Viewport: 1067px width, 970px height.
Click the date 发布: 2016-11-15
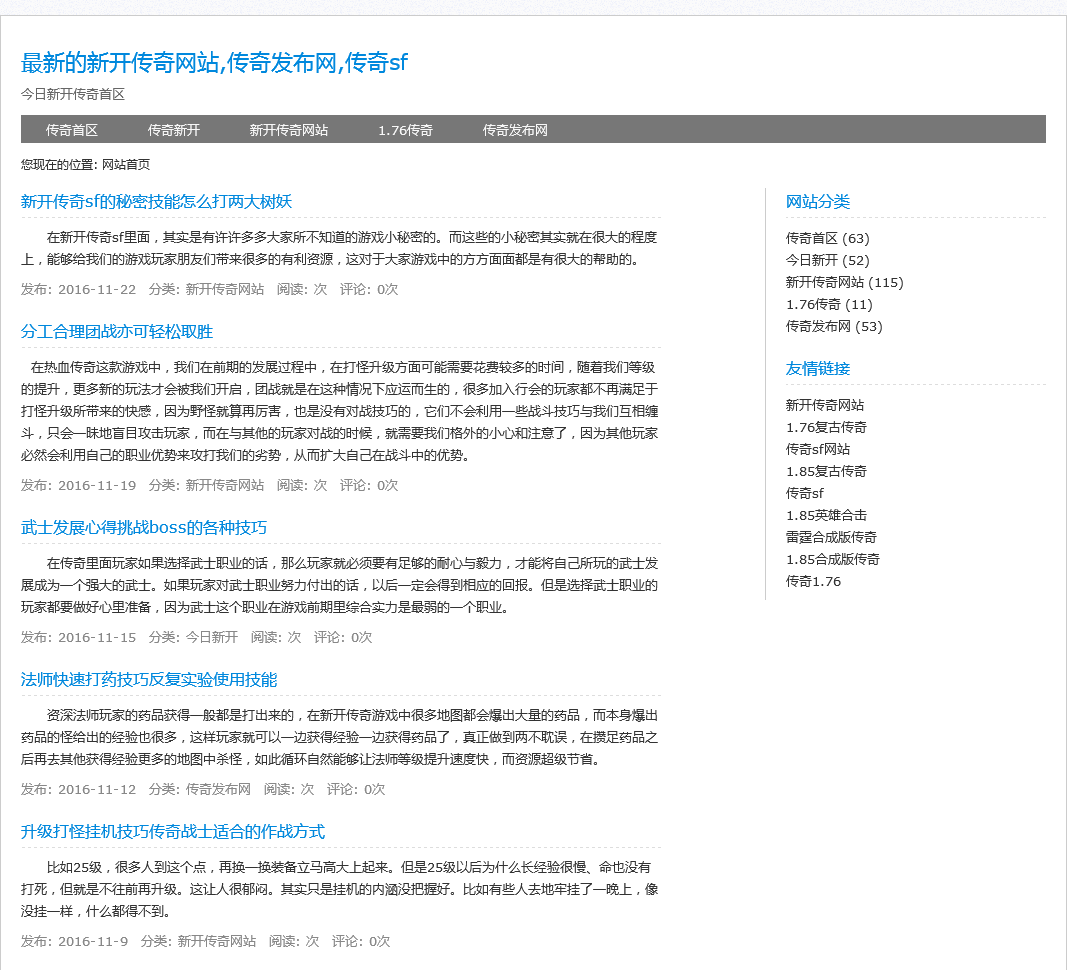tap(78, 637)
